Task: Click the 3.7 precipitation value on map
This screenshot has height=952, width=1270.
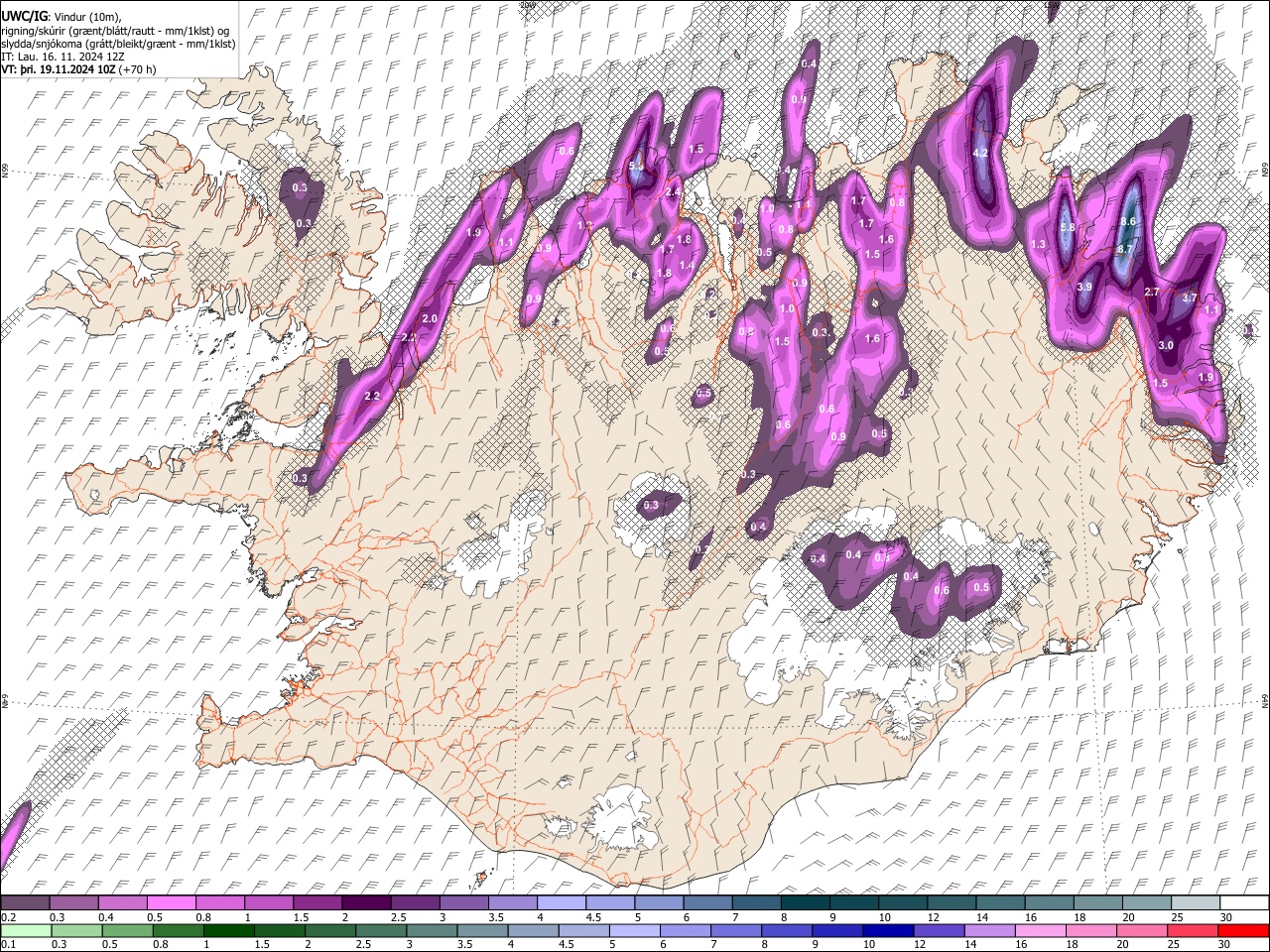Action: [1191, 297]
